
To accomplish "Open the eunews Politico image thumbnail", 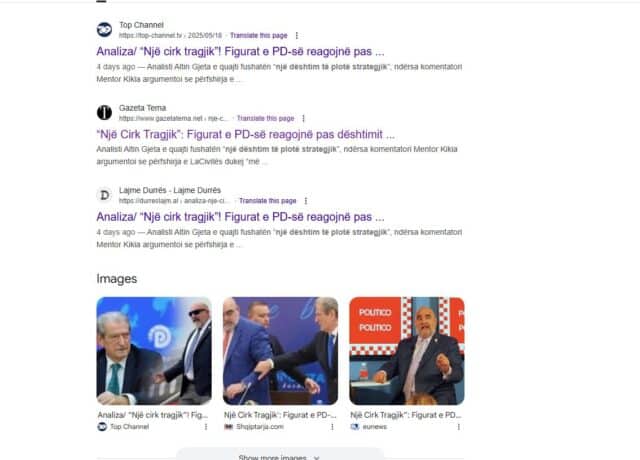I will tap(407, 351).
